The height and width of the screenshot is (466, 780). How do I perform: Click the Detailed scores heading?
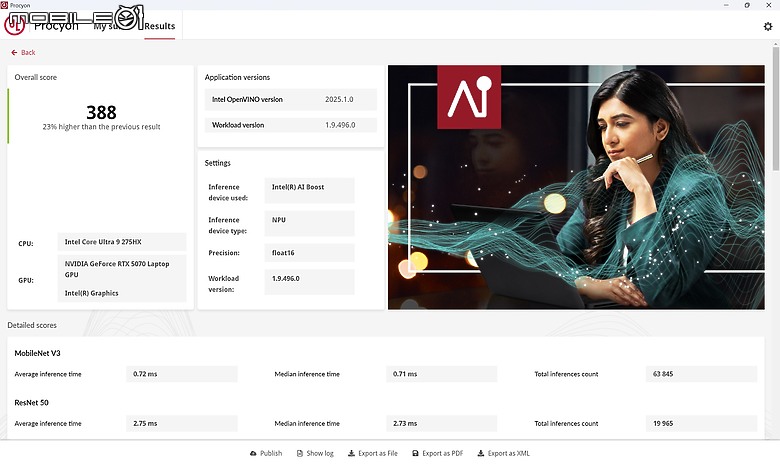point(32,325)
